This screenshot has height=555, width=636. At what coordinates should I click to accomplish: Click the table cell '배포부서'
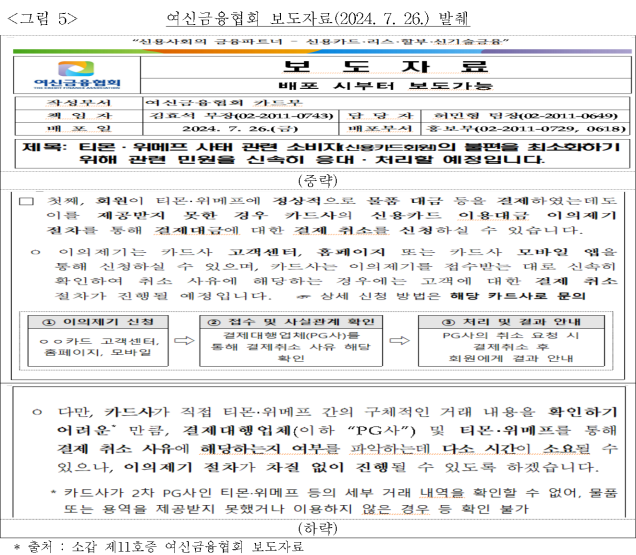point(380,129)
